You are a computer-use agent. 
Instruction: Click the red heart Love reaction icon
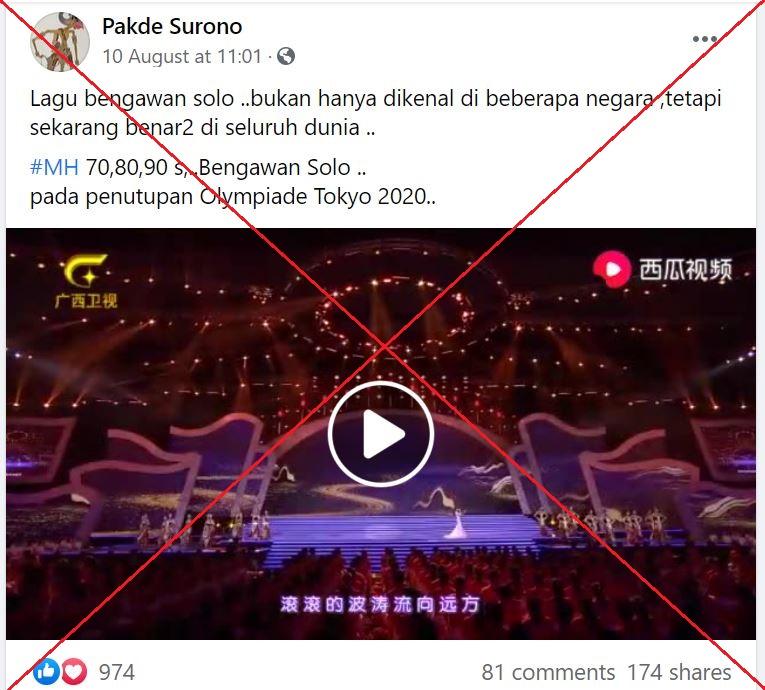74,671
